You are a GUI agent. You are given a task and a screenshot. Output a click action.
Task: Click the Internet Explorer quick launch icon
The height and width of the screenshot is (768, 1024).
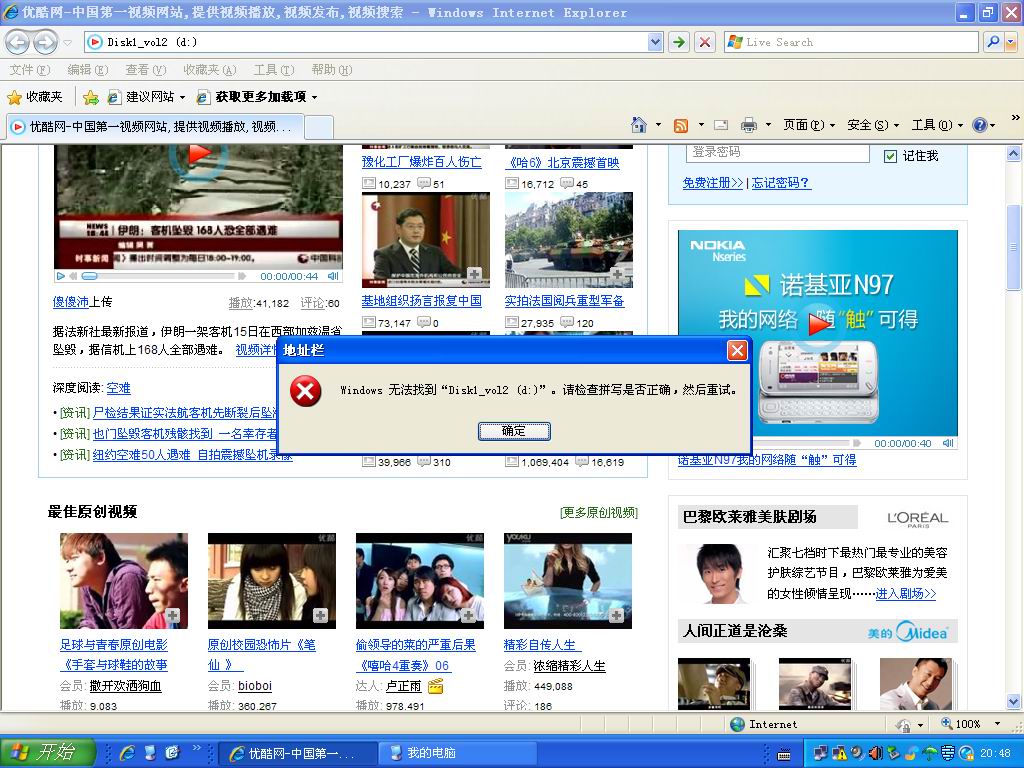tap(127, 753)
